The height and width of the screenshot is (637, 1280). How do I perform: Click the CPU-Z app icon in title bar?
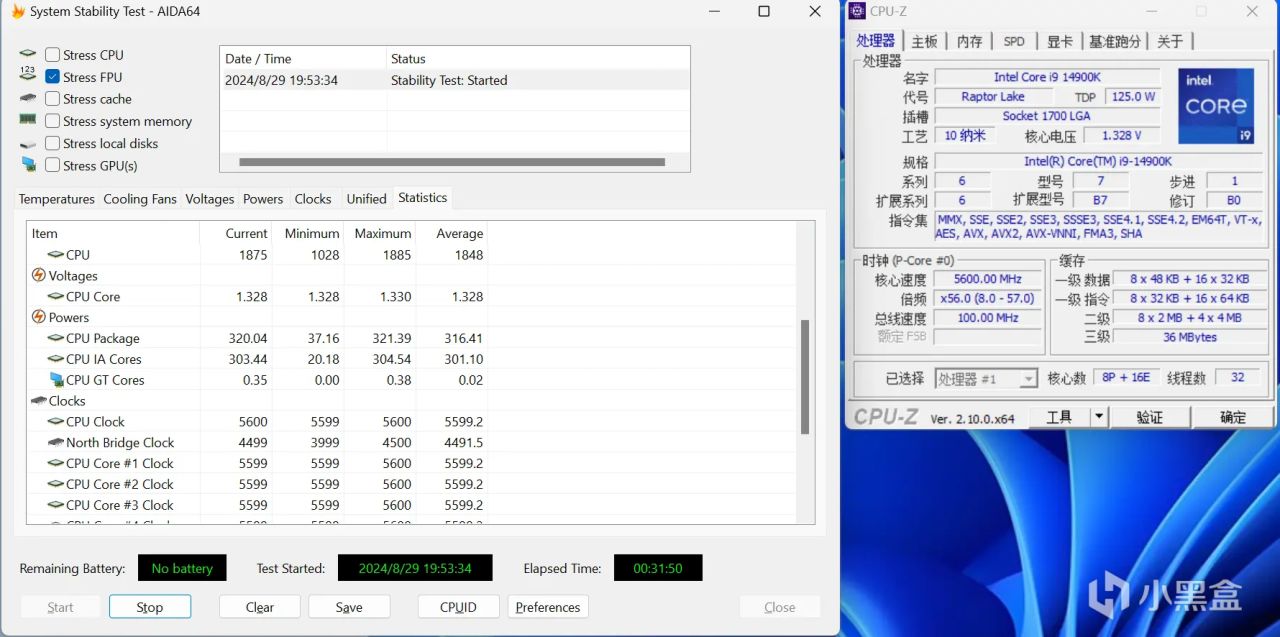tap(857, 11)
